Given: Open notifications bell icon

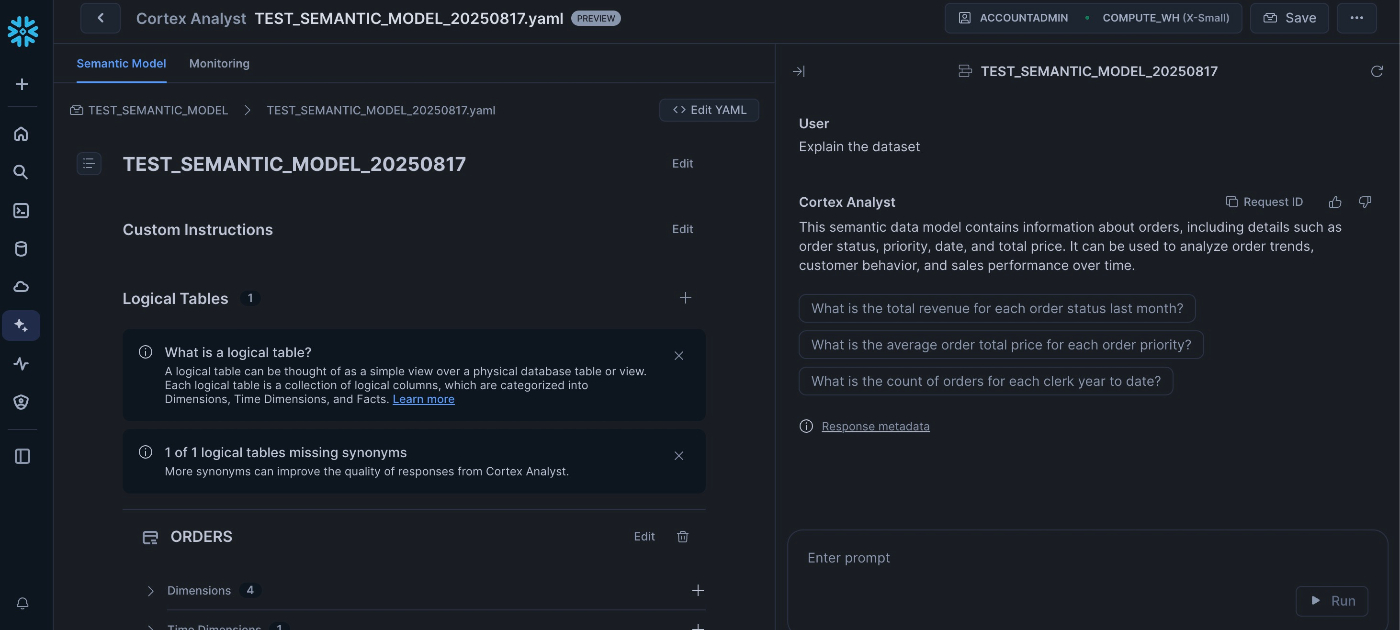Looking at the screenshot, I should pyautogui.click(x=22, y=603).
